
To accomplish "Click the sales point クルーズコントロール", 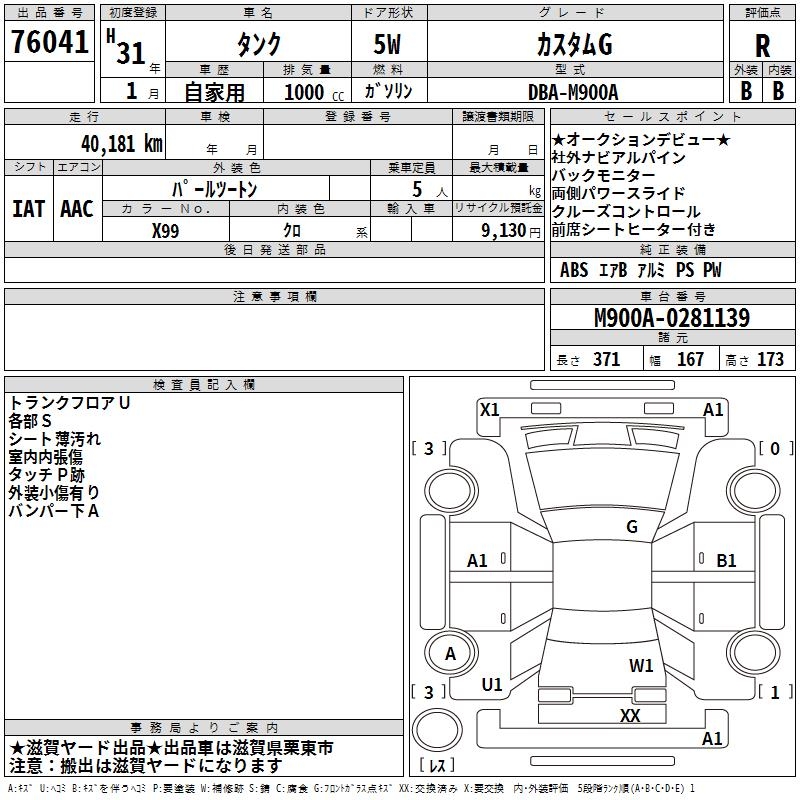I will [626, 211].
